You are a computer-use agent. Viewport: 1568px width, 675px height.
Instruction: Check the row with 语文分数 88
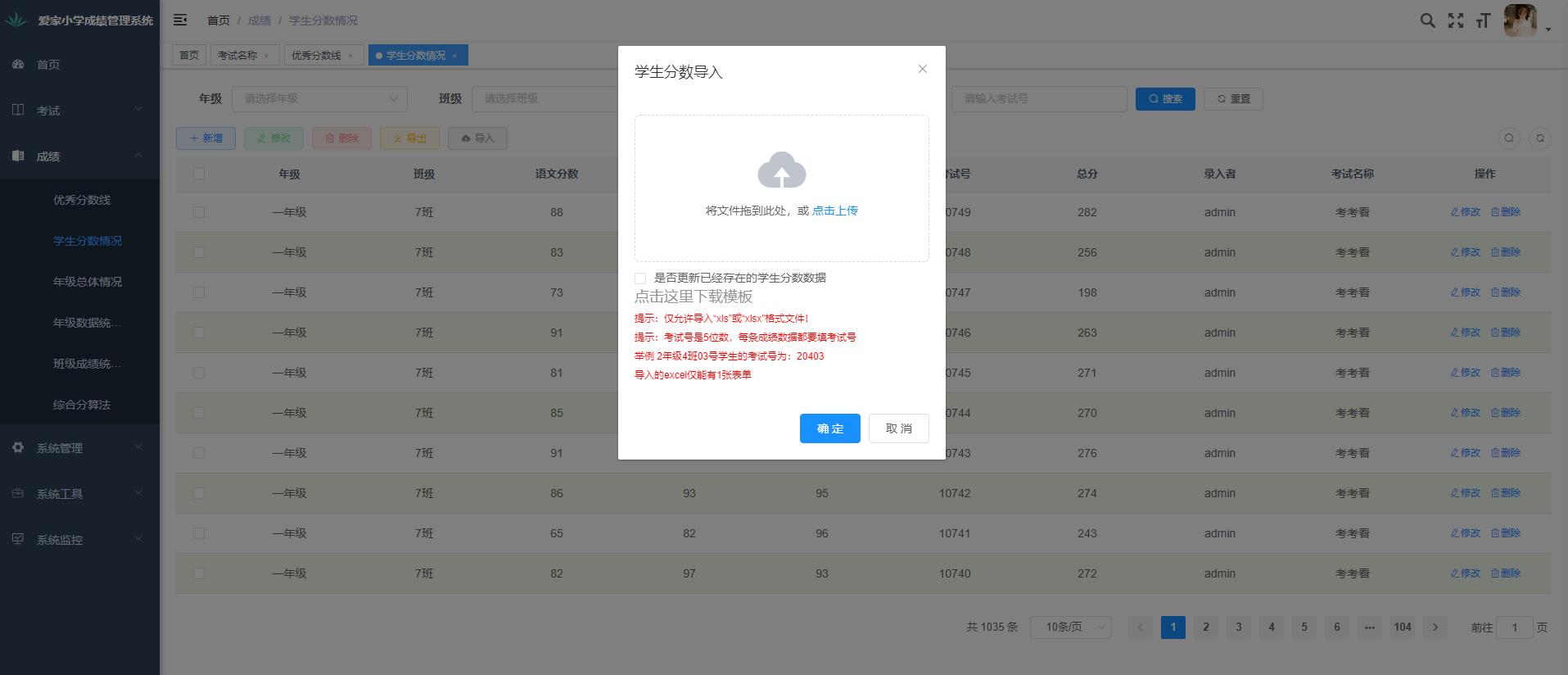tap(199, 212)
